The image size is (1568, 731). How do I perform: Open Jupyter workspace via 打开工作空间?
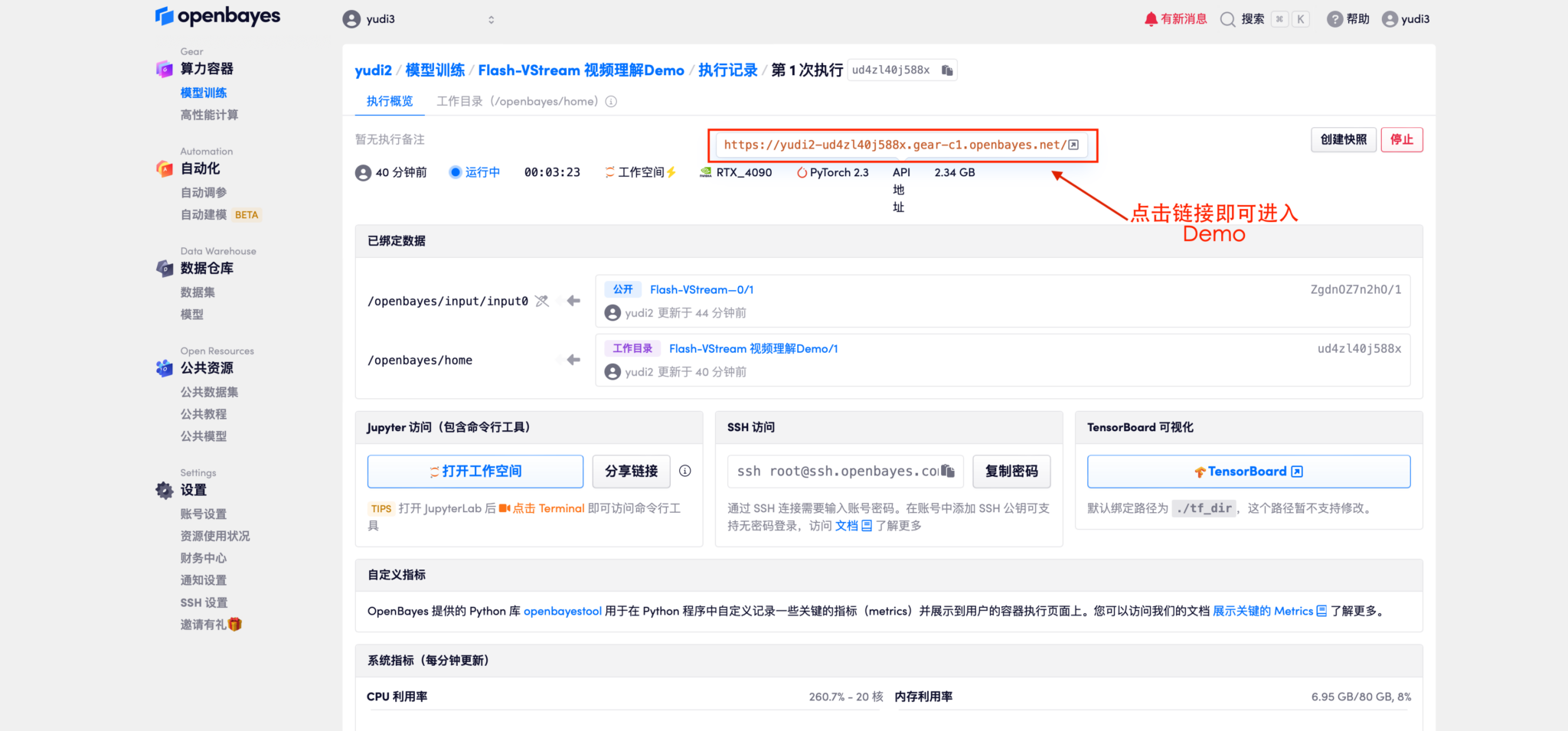475,471
